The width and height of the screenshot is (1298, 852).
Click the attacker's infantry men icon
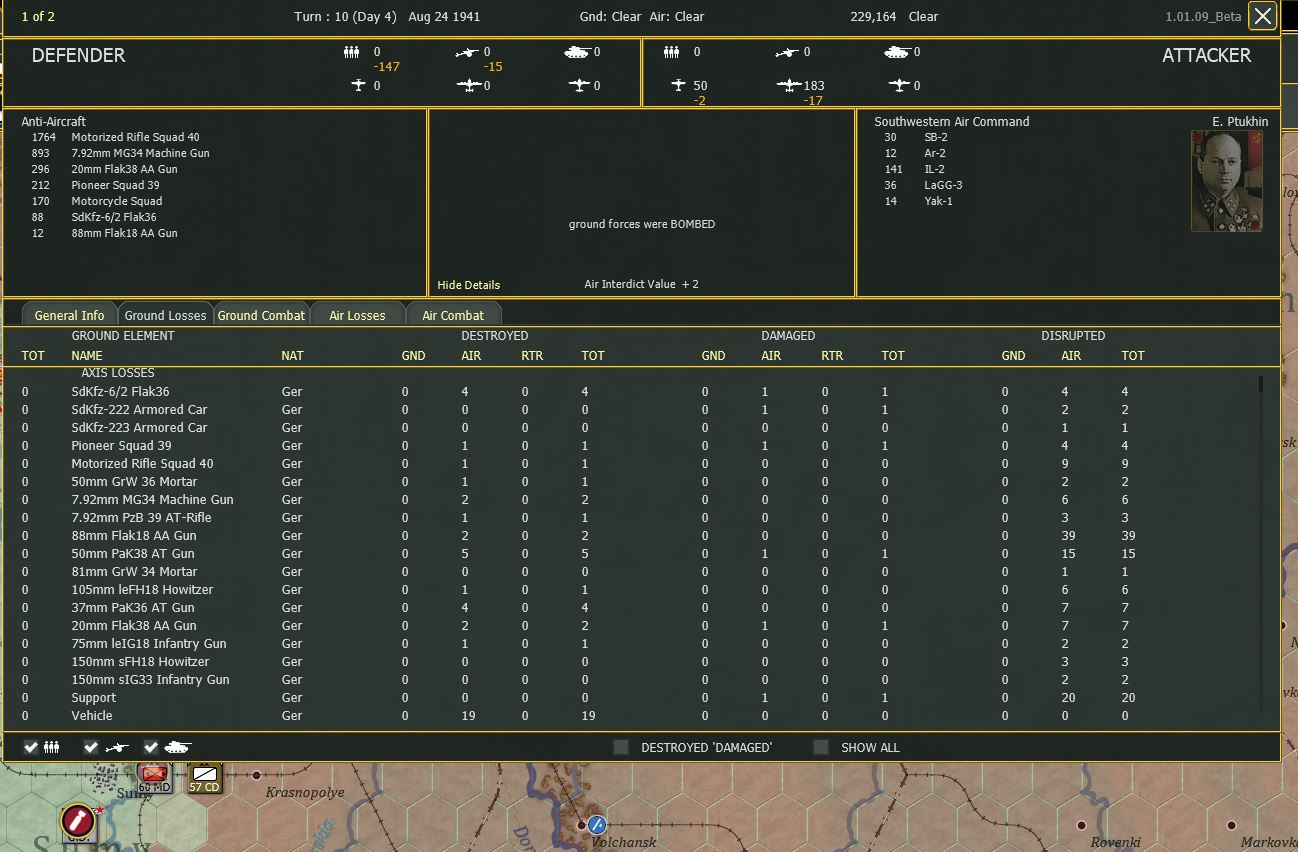pyautogui.click(x=672, y=52)
